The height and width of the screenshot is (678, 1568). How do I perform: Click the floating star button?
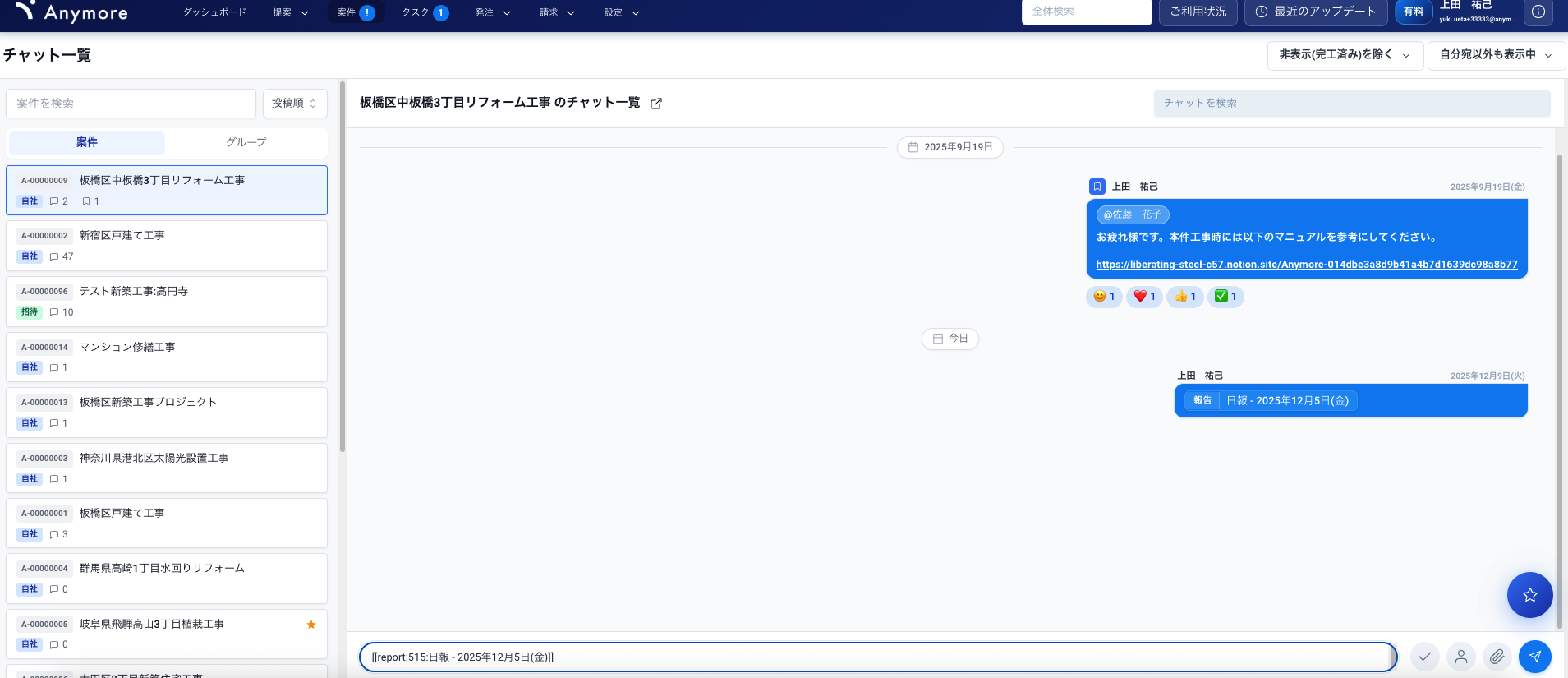tap(1529, 595)
